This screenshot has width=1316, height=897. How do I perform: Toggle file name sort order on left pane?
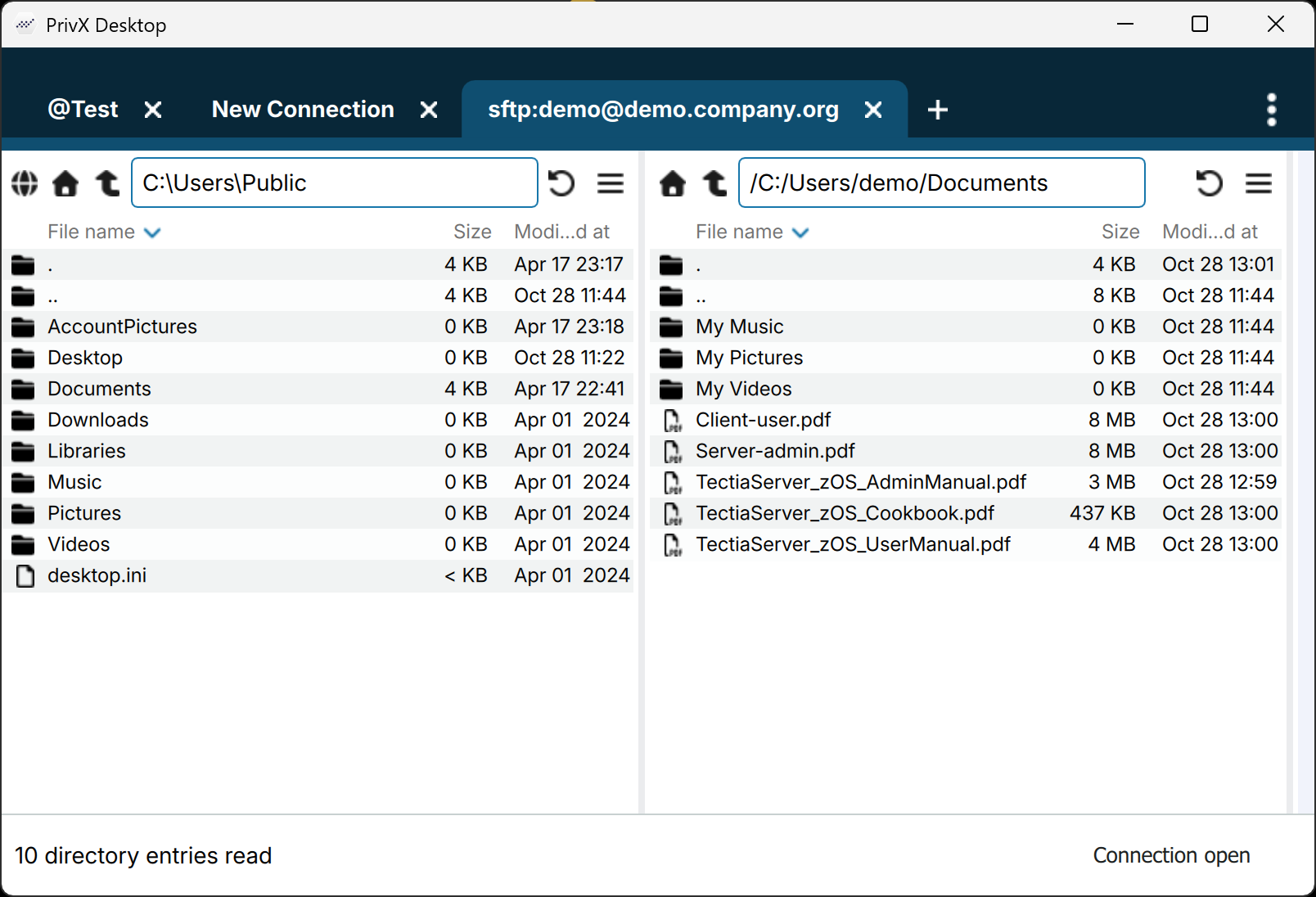153,232
